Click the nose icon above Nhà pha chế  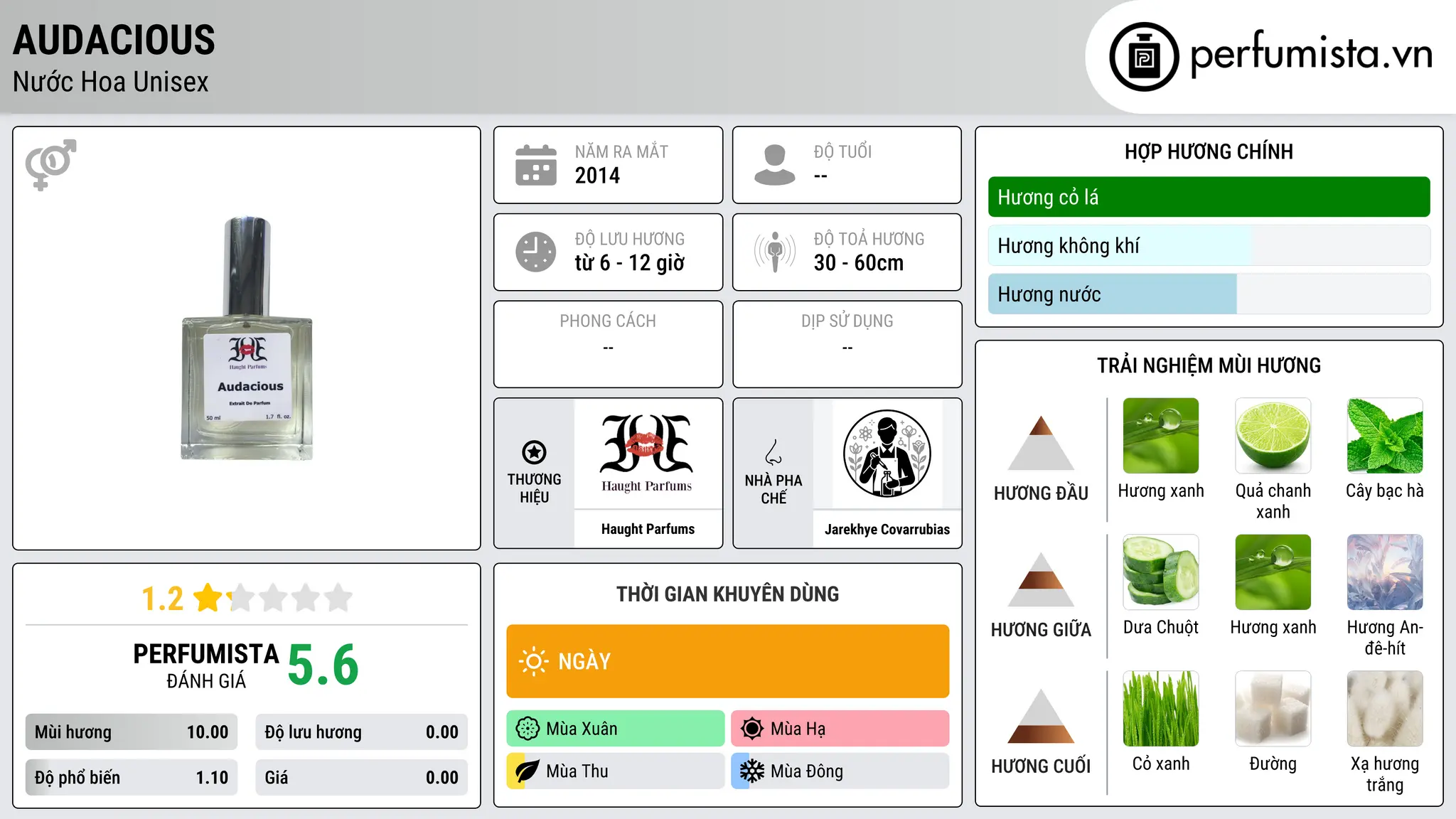click(773, 452)
